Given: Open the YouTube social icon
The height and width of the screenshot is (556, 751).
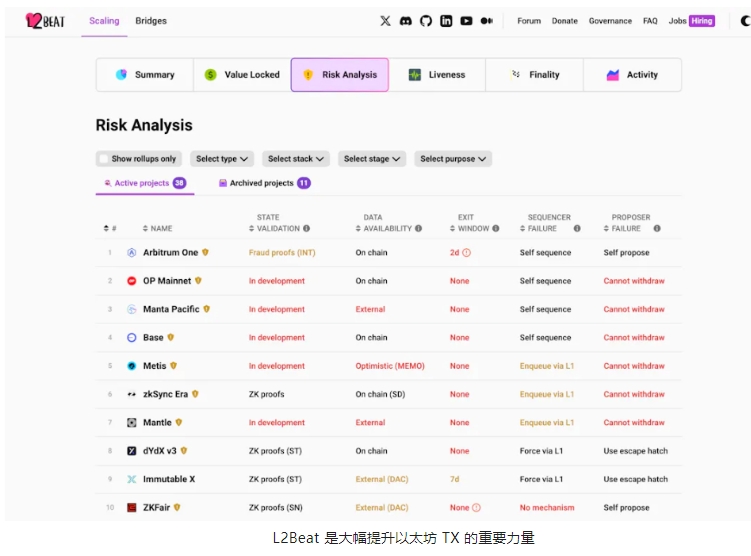Looking at the screenshot, I should pyautogui.click(x=466, y=21).
